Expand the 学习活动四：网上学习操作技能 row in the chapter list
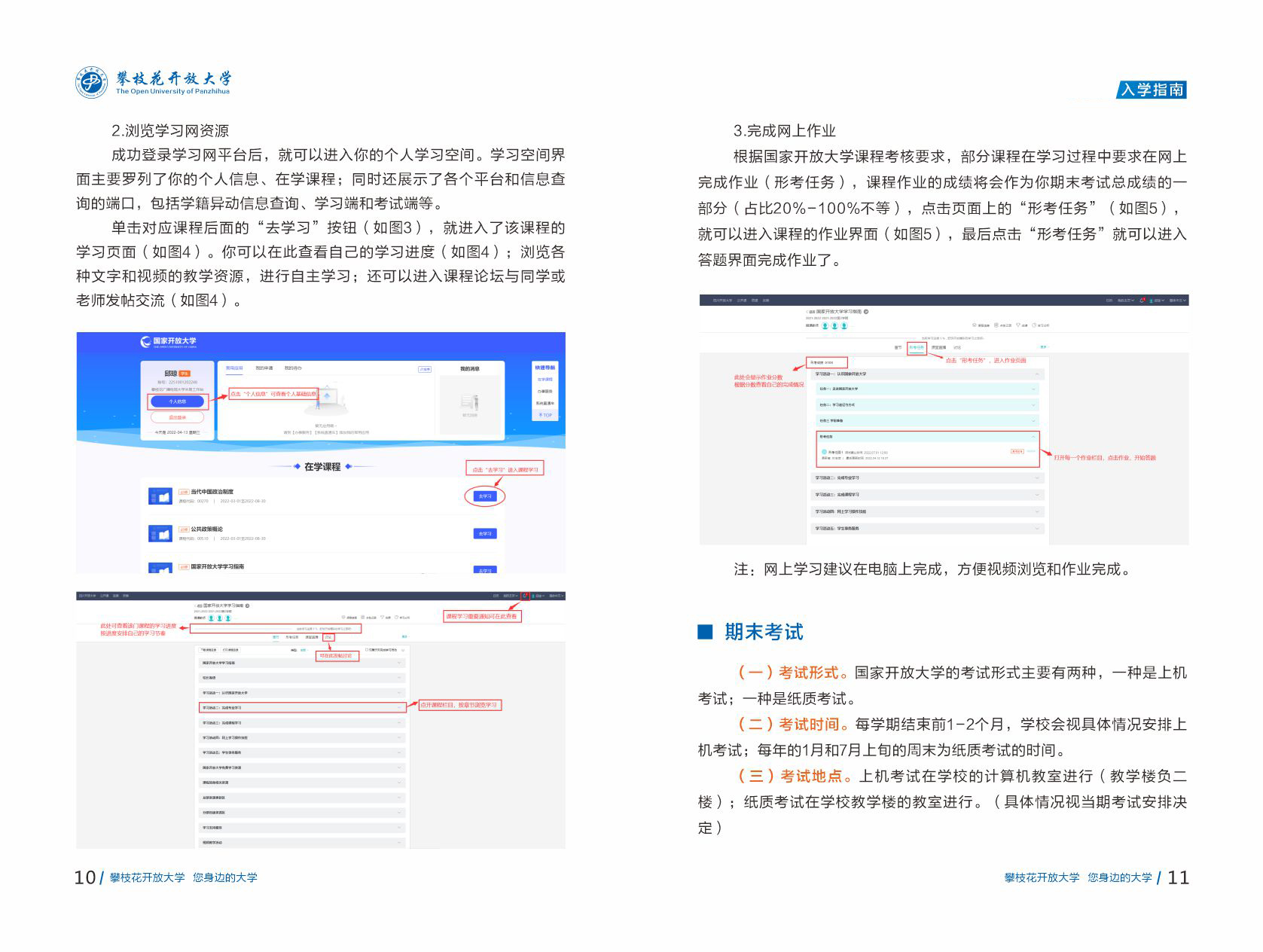1263x952 pixels. 302,738
